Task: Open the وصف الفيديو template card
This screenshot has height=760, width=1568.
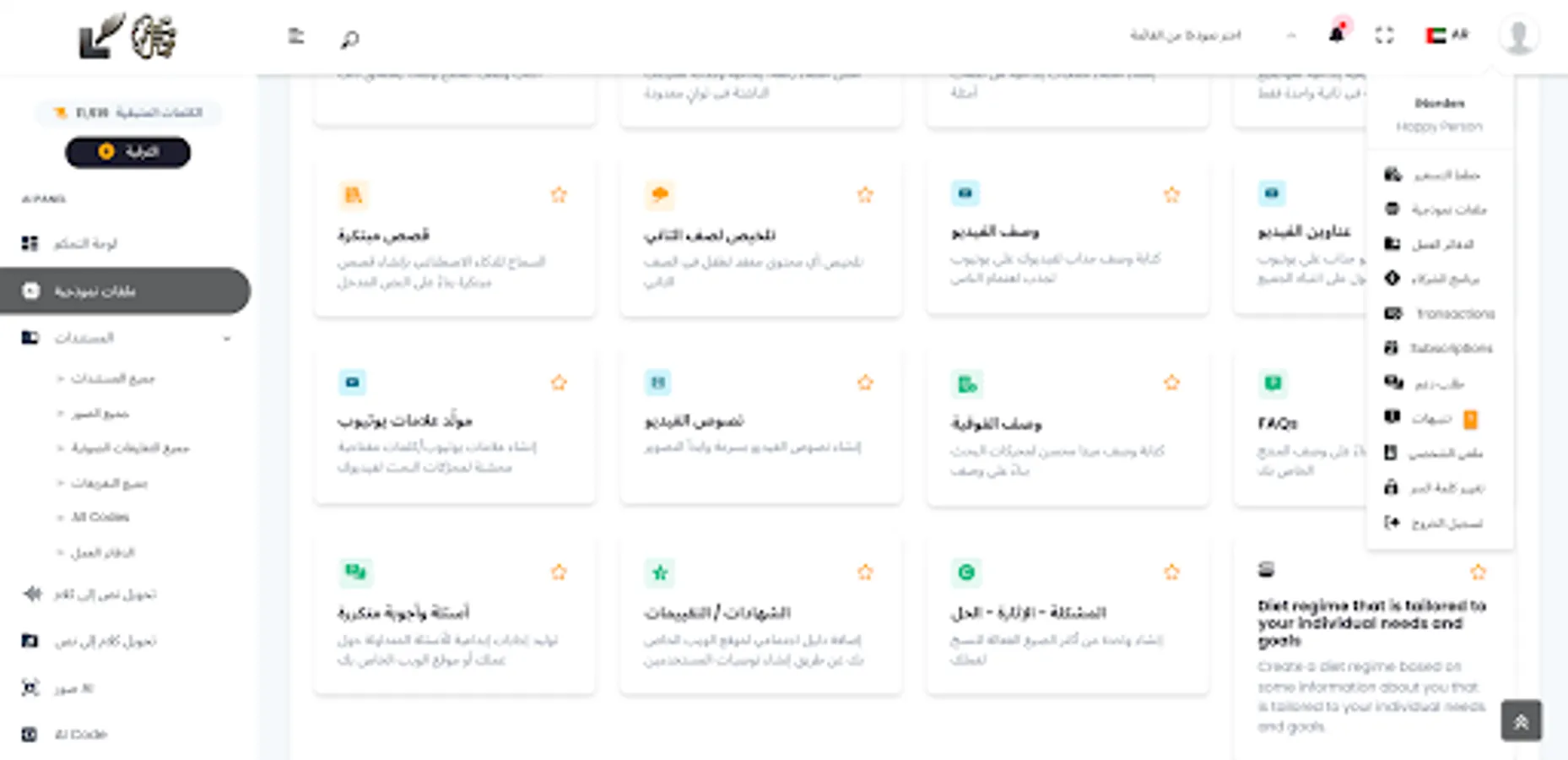Action: pos(1067,241)
